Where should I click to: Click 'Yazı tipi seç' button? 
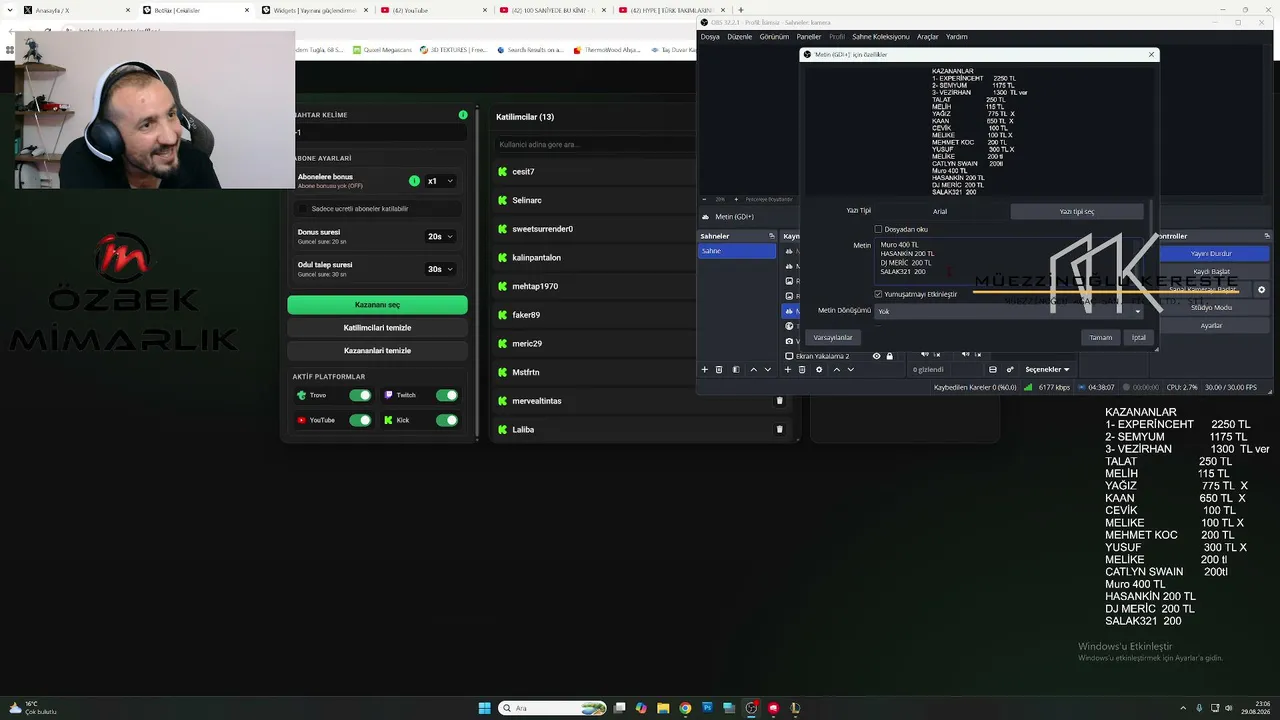(x=1077, y=211)
